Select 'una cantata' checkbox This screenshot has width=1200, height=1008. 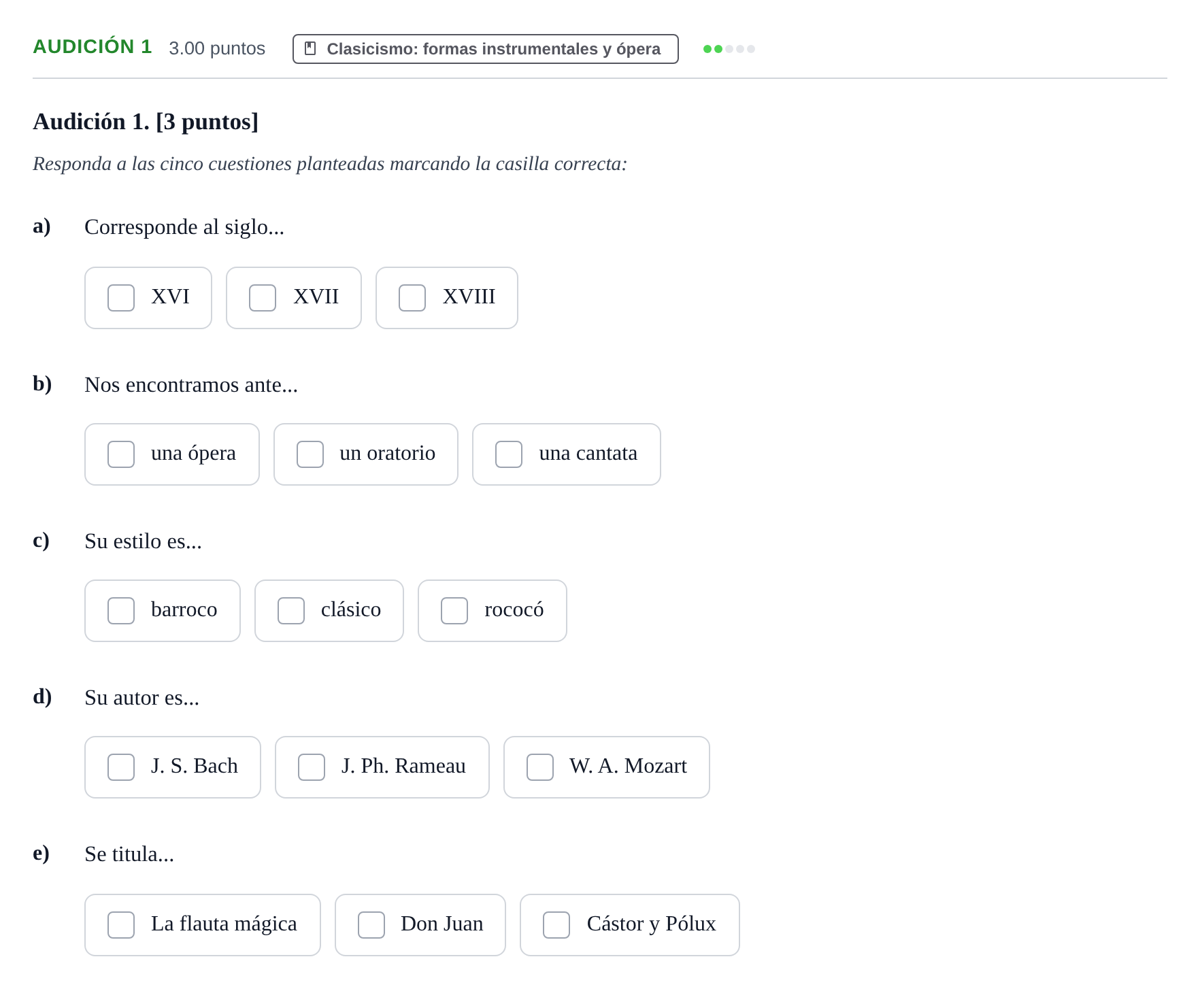pos(509,454)
